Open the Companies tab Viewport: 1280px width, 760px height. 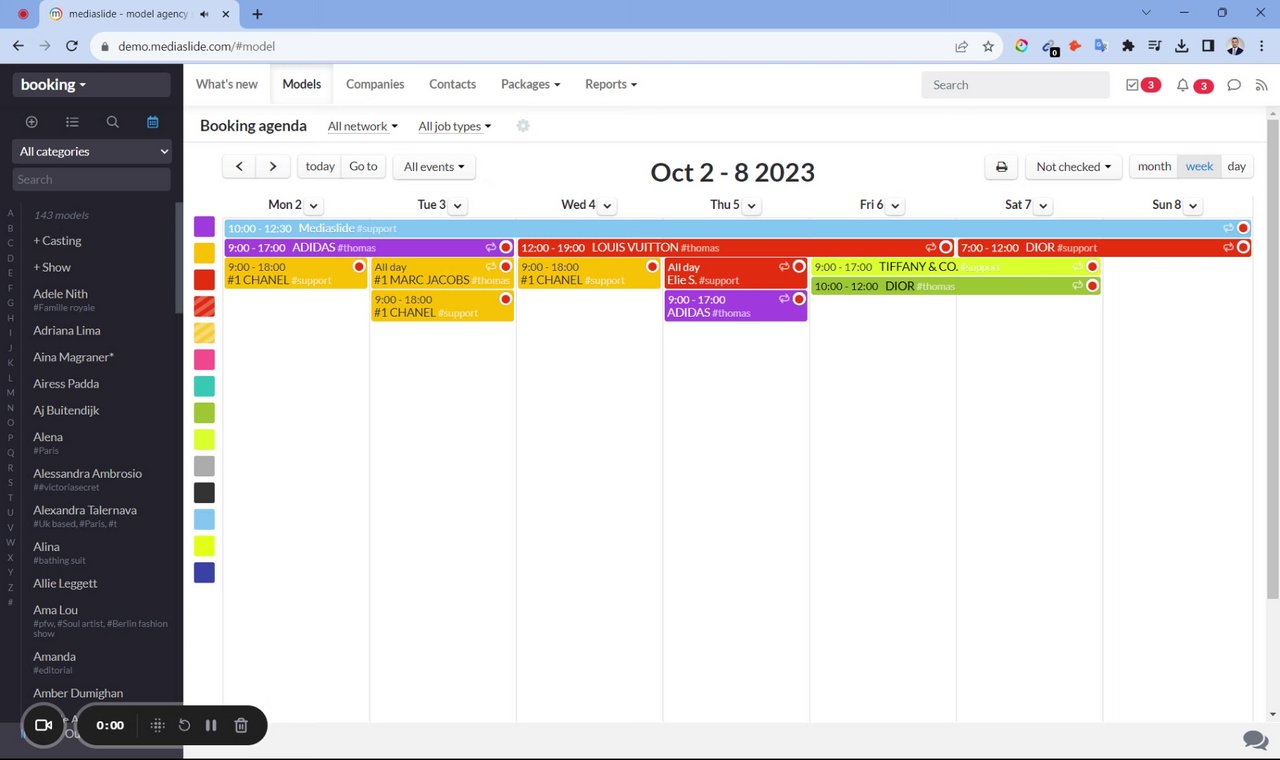[x=375, y=85]
